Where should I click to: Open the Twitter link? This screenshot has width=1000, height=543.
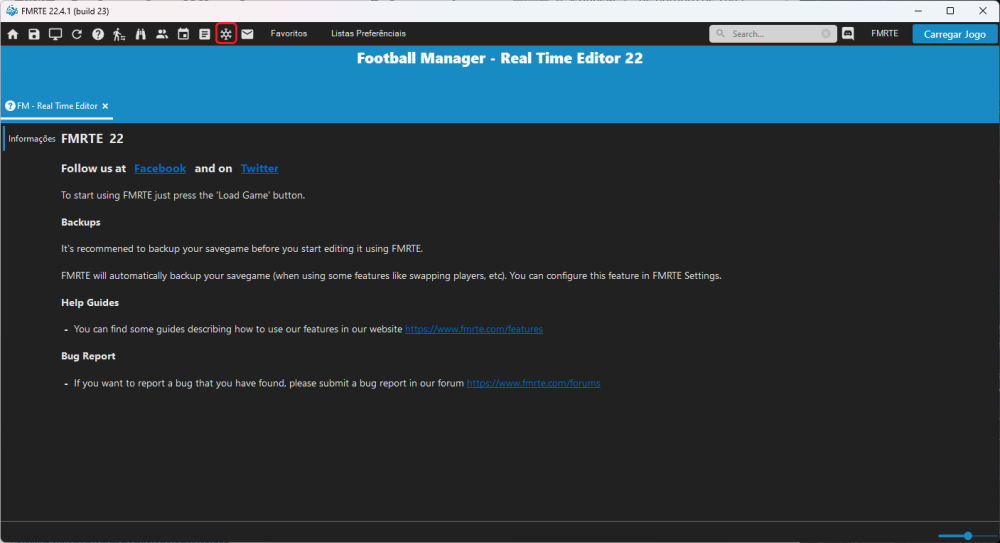[x=260, y=168]
